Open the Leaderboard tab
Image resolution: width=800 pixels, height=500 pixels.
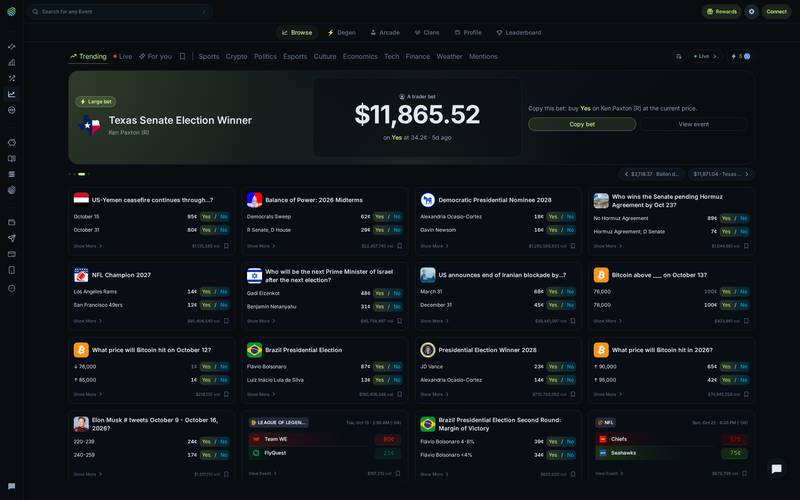(x=518, y=32)
